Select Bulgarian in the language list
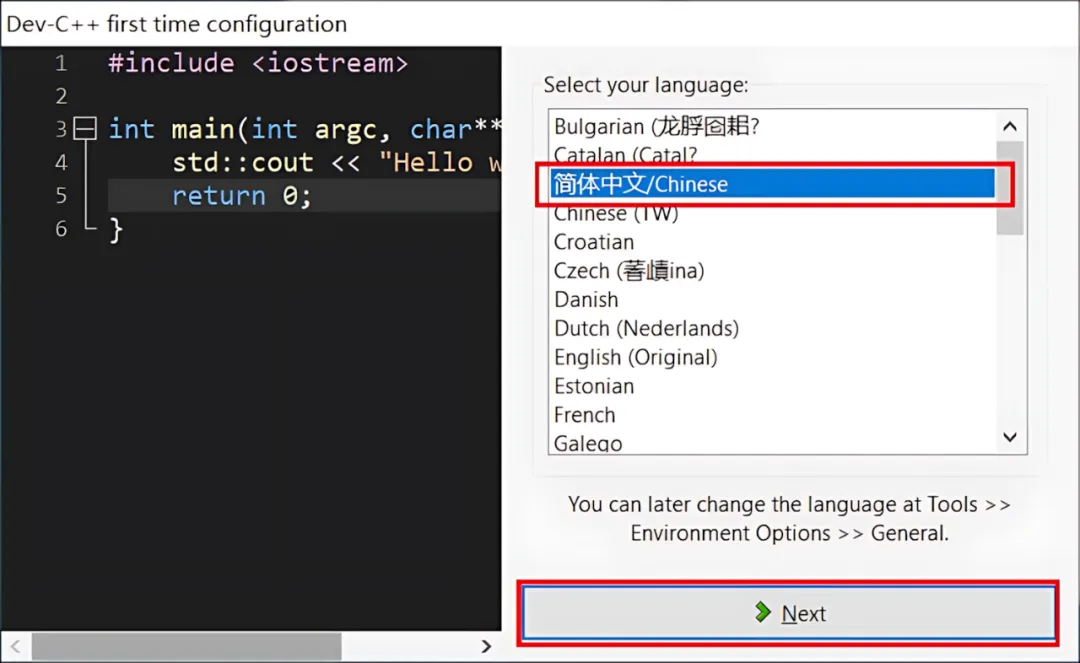This screenshot has width=1080, height=663. pyautogui.click(x=773, y=127)
